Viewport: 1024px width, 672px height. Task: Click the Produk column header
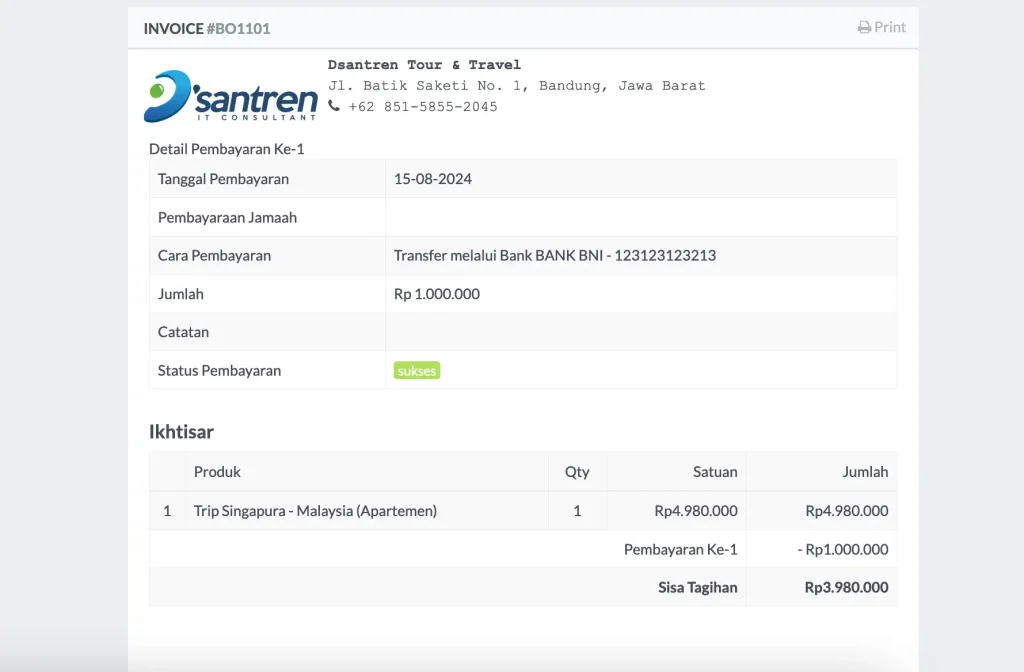coord(217,471)
